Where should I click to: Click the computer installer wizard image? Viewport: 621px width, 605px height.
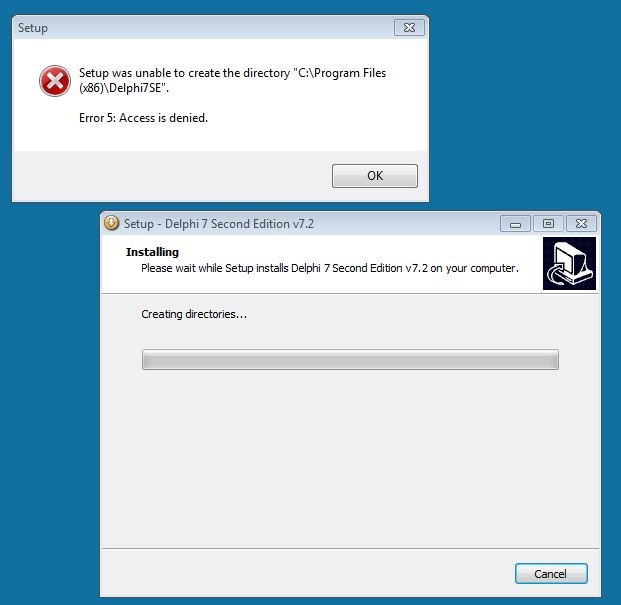[x=569, y=264]
